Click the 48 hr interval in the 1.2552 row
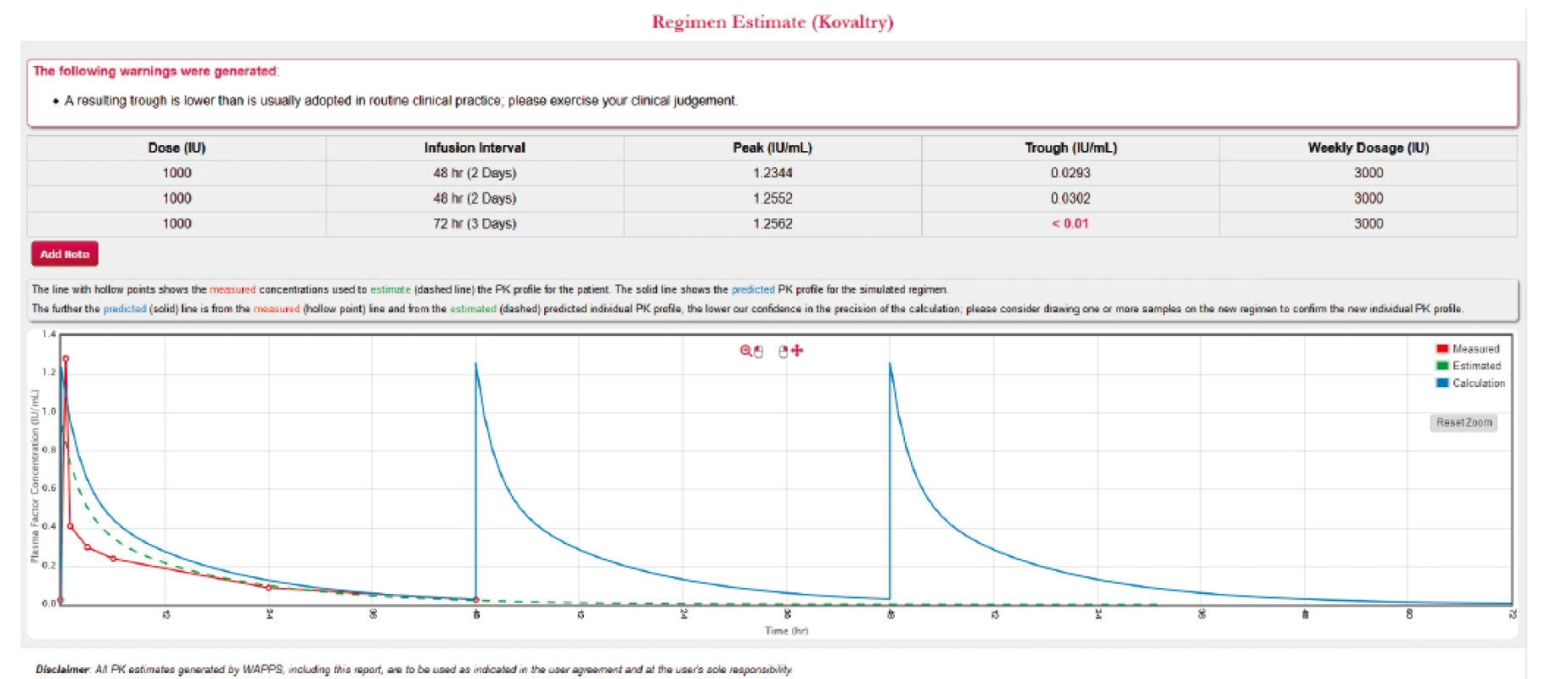The height and width of the screenshot is (679, 1568). click(475, 199)
